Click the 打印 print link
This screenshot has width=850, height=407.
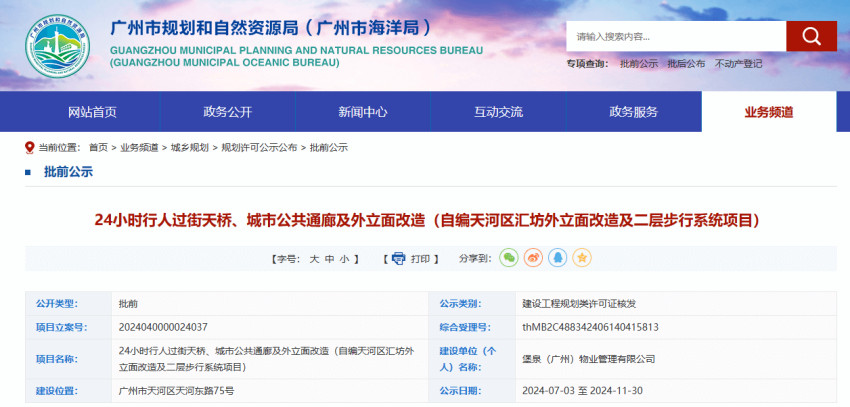pos(420,259)
